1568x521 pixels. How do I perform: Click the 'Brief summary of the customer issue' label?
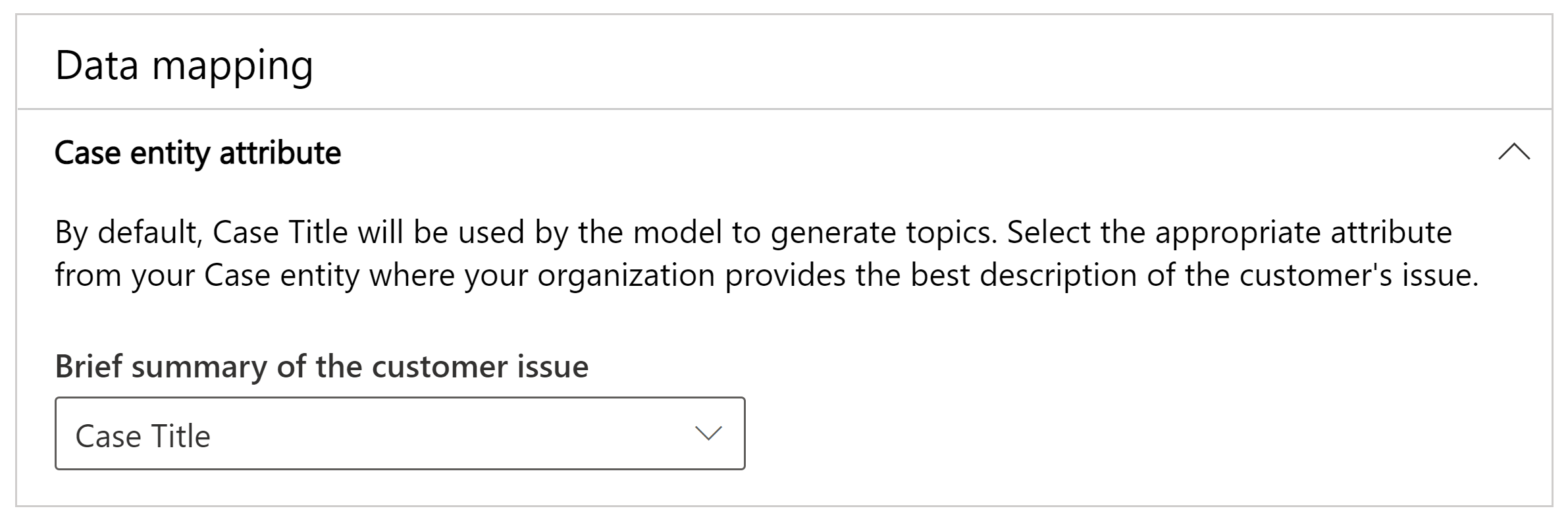pos(321,366)
